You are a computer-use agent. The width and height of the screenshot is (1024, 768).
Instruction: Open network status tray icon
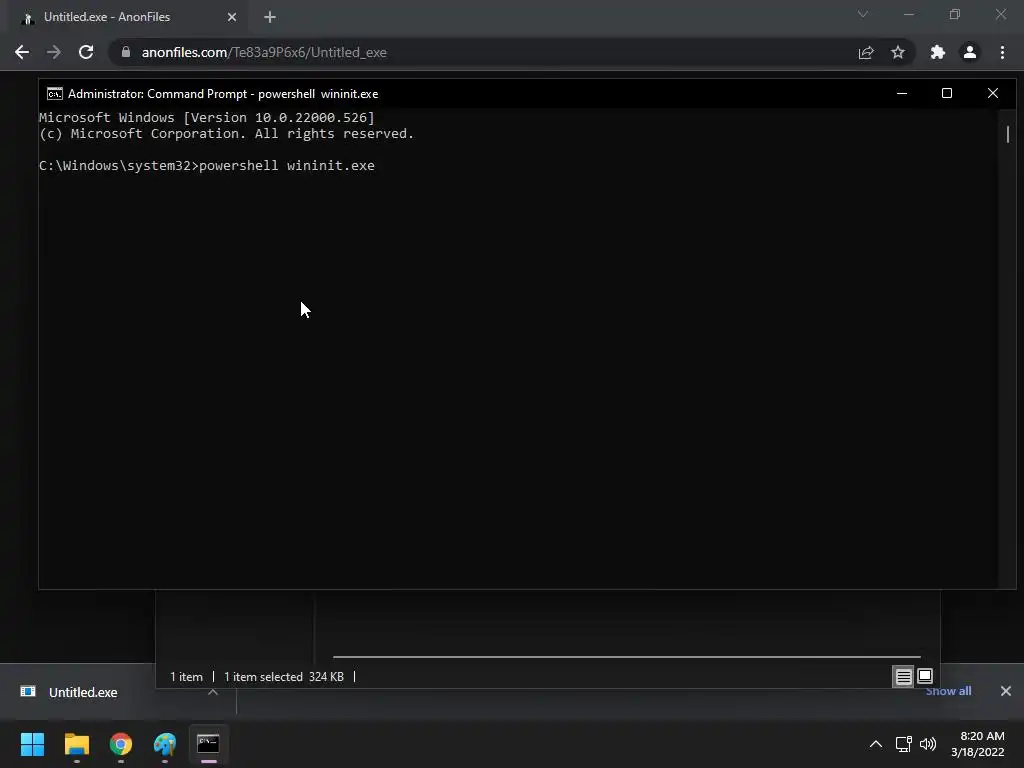(x=903, y=744)
